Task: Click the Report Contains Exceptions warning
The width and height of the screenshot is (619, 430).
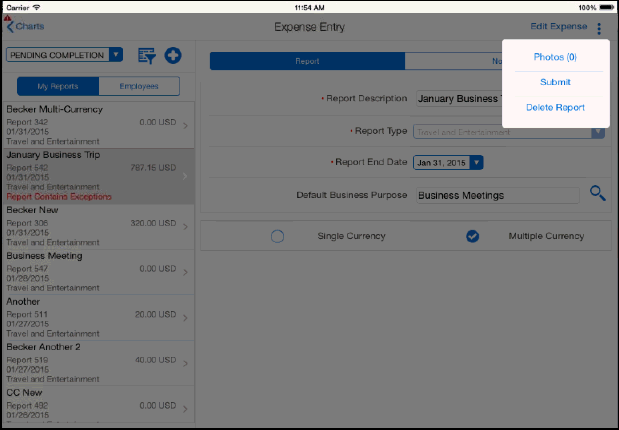Action: coord(59,197)
